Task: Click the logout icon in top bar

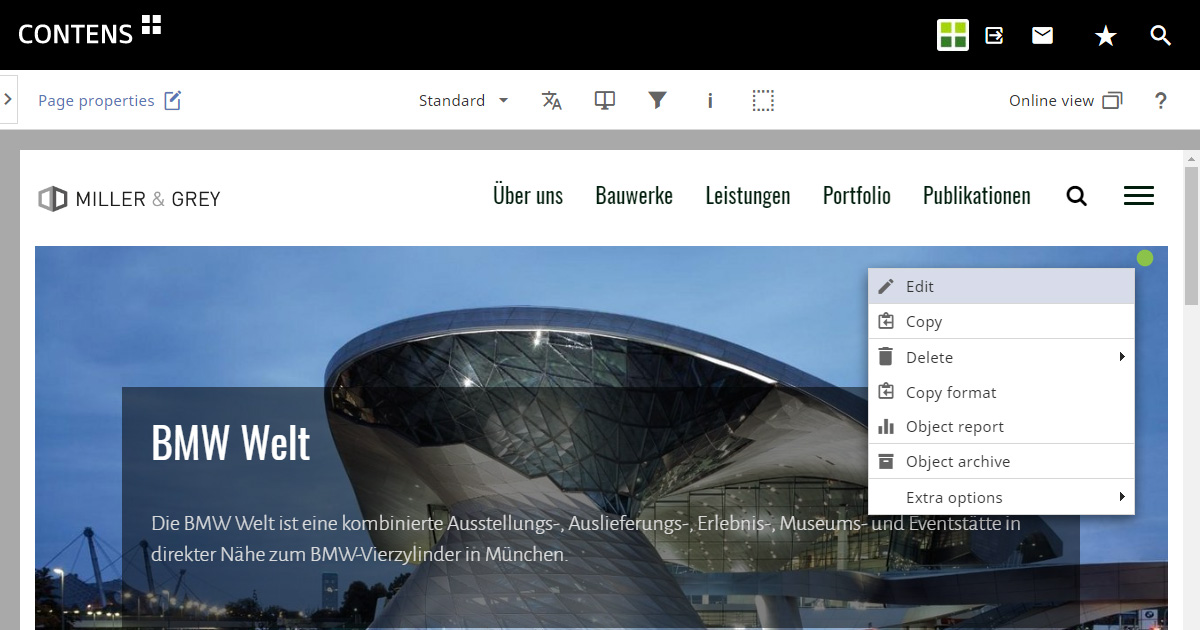Action: [x=994, y=36]
